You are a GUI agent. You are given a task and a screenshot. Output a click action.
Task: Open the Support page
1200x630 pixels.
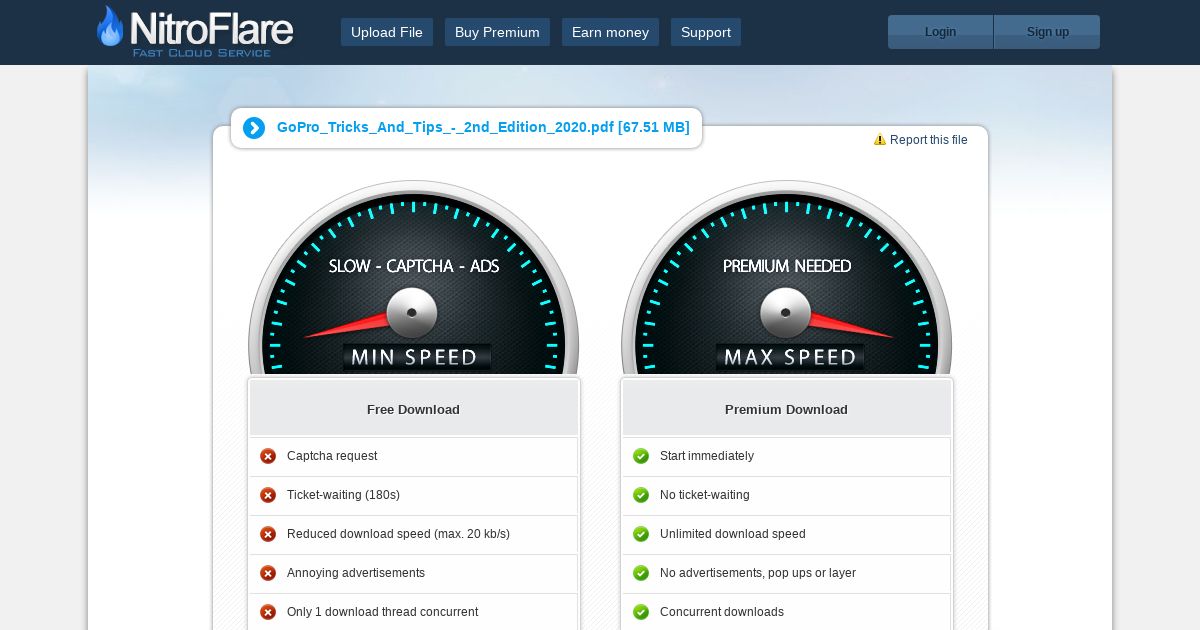pos(706,32)
